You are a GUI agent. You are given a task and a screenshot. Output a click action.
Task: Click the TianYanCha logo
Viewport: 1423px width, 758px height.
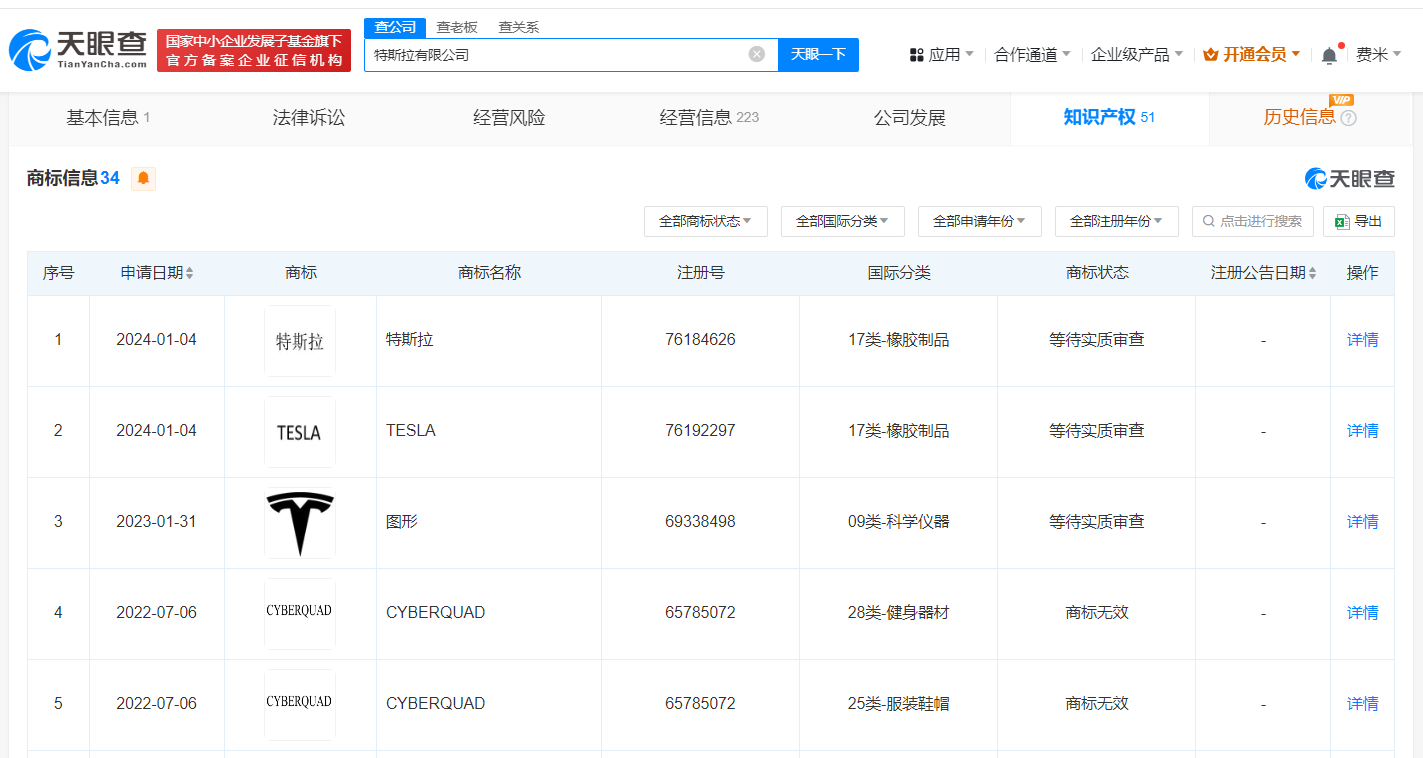pos(78,50)
